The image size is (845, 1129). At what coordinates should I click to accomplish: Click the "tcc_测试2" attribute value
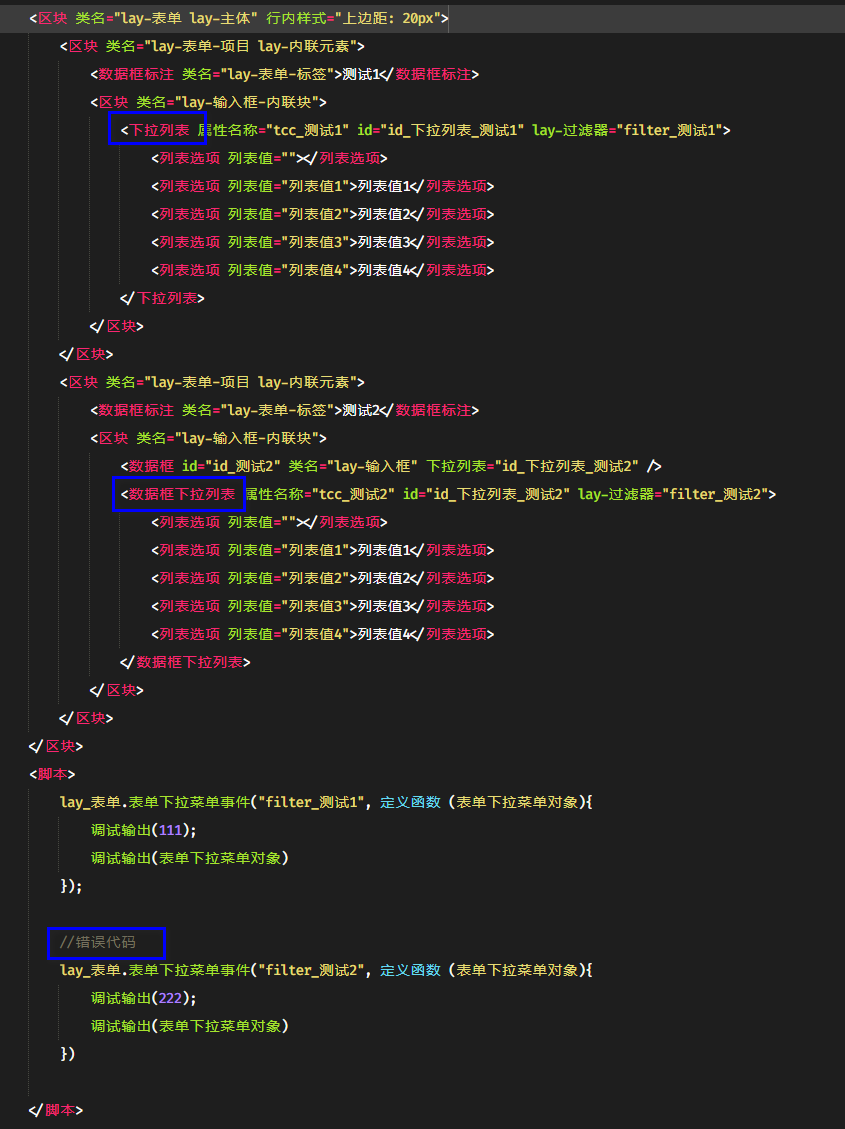[353, 494]
